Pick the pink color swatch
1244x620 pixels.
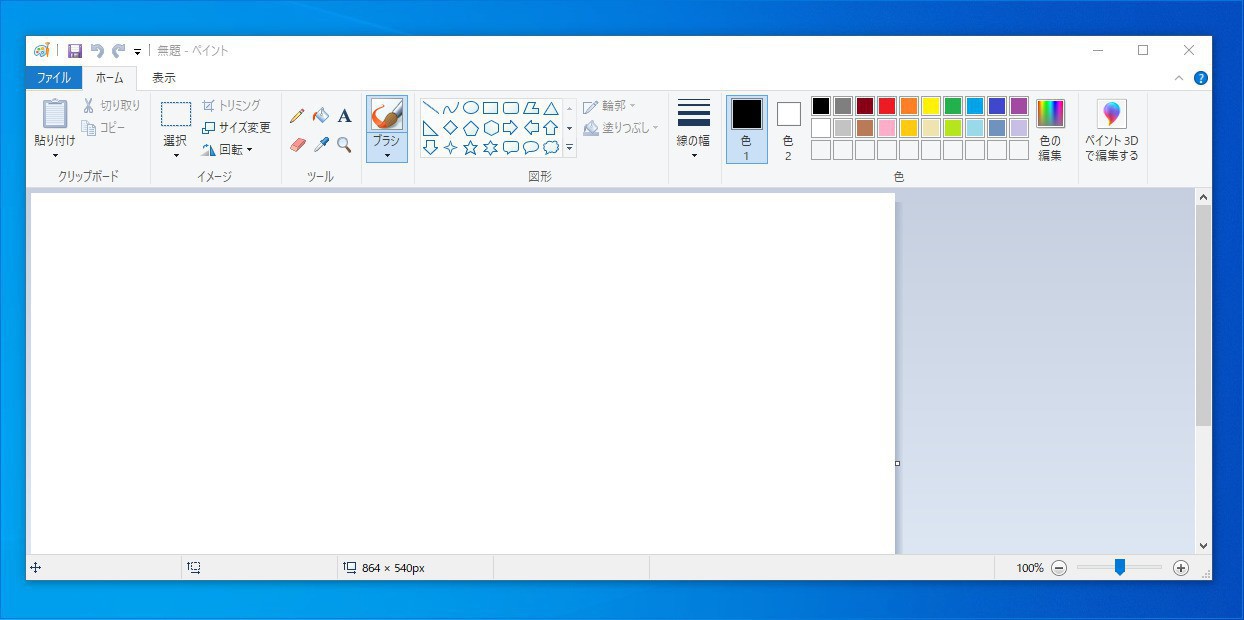[887, 128]
